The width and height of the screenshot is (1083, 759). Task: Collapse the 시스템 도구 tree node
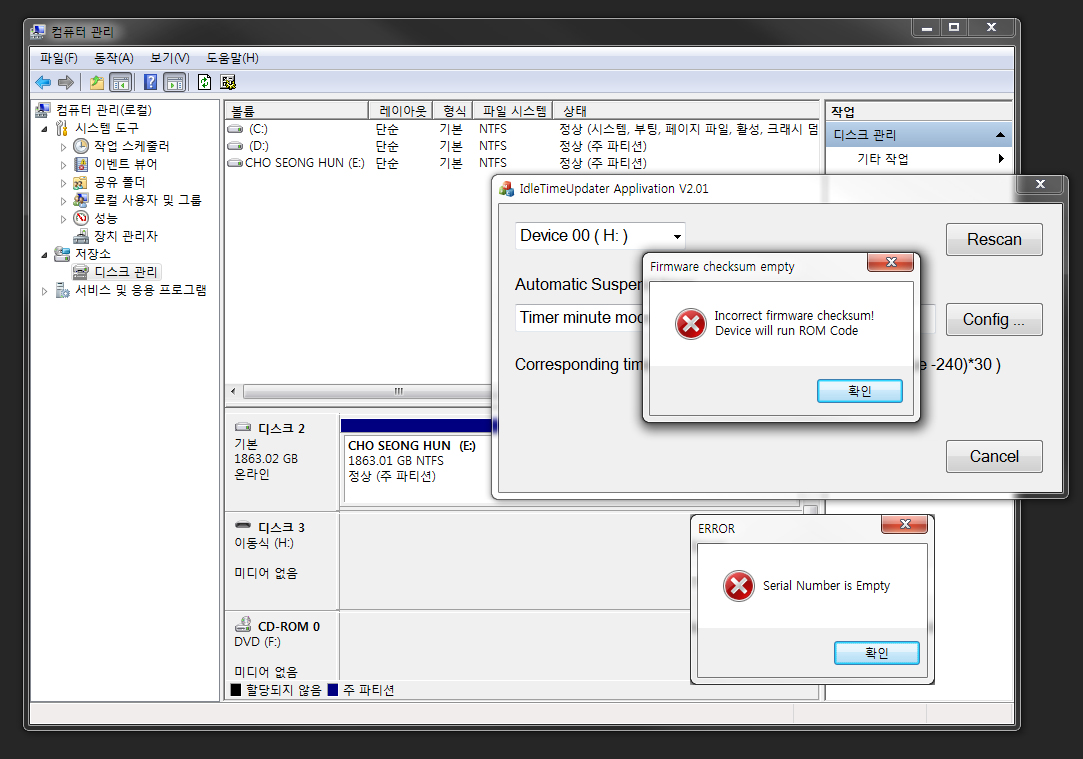[45, 129]
